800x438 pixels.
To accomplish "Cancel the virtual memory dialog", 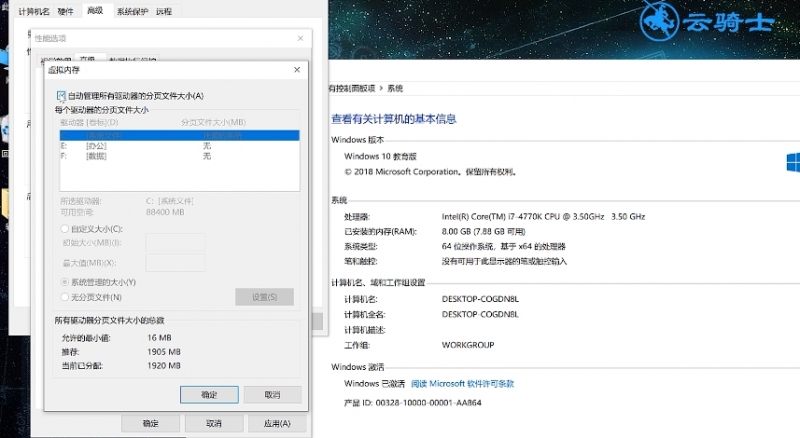I will tap(272, 395).
